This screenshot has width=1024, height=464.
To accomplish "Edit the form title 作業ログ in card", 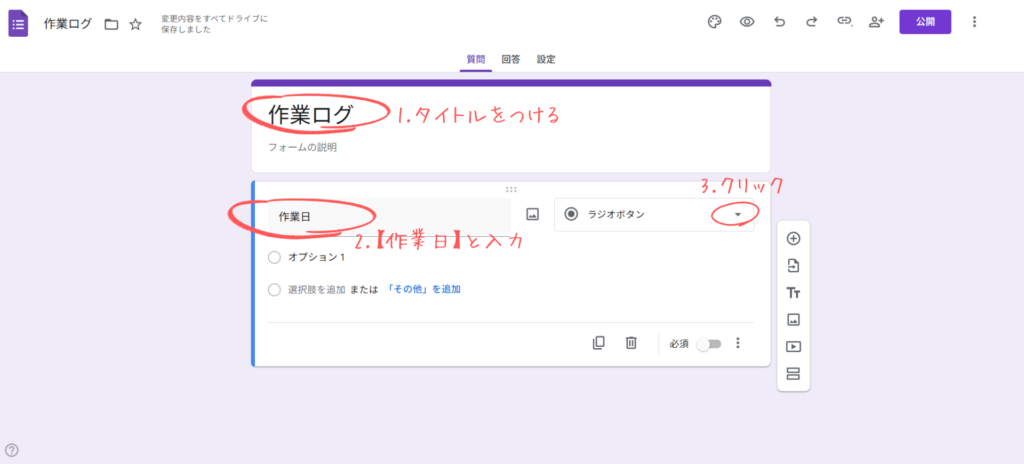I will pos(310,115).
